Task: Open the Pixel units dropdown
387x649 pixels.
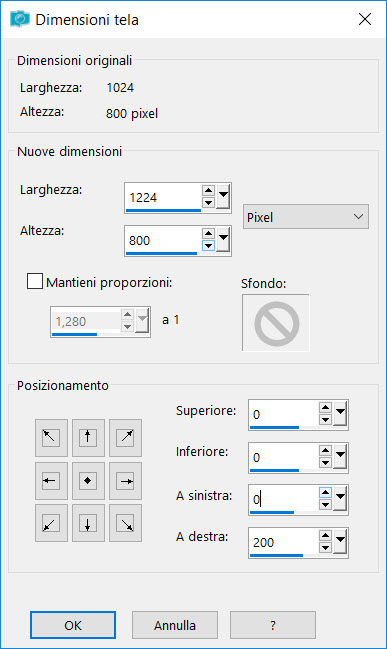Action: (x=305, y=216)
